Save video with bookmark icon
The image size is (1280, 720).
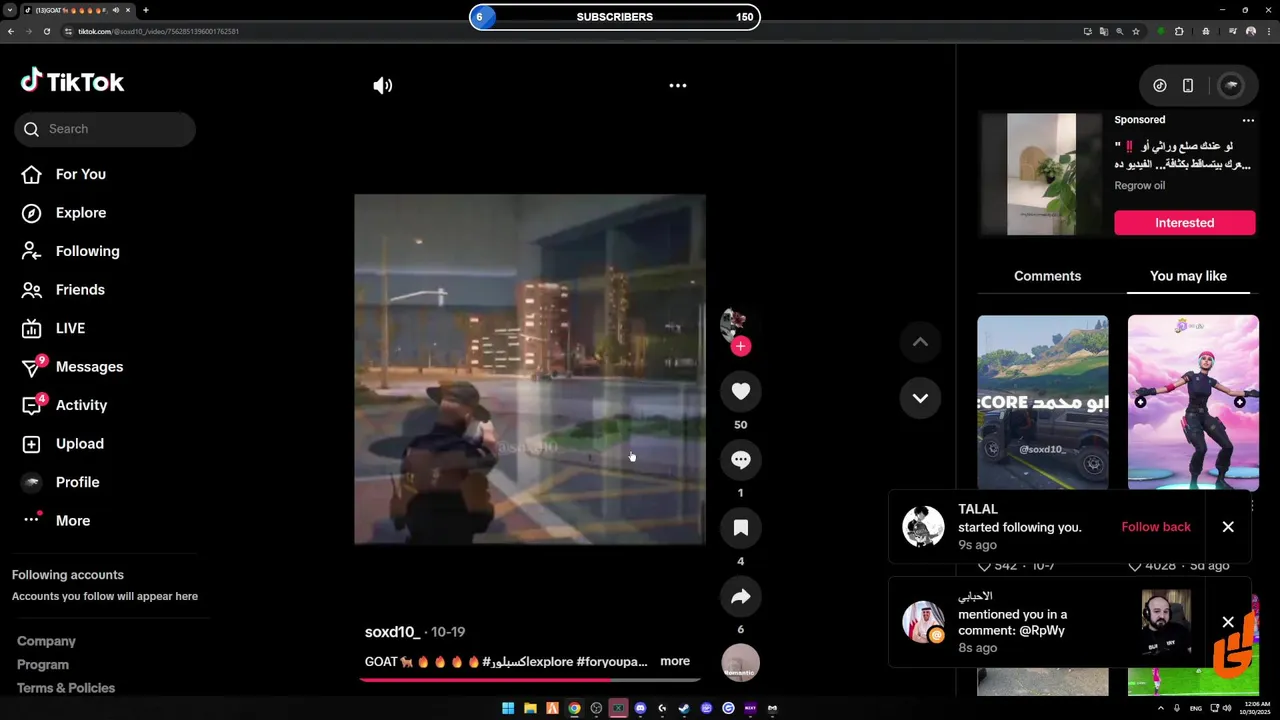(x=740, y=528)
